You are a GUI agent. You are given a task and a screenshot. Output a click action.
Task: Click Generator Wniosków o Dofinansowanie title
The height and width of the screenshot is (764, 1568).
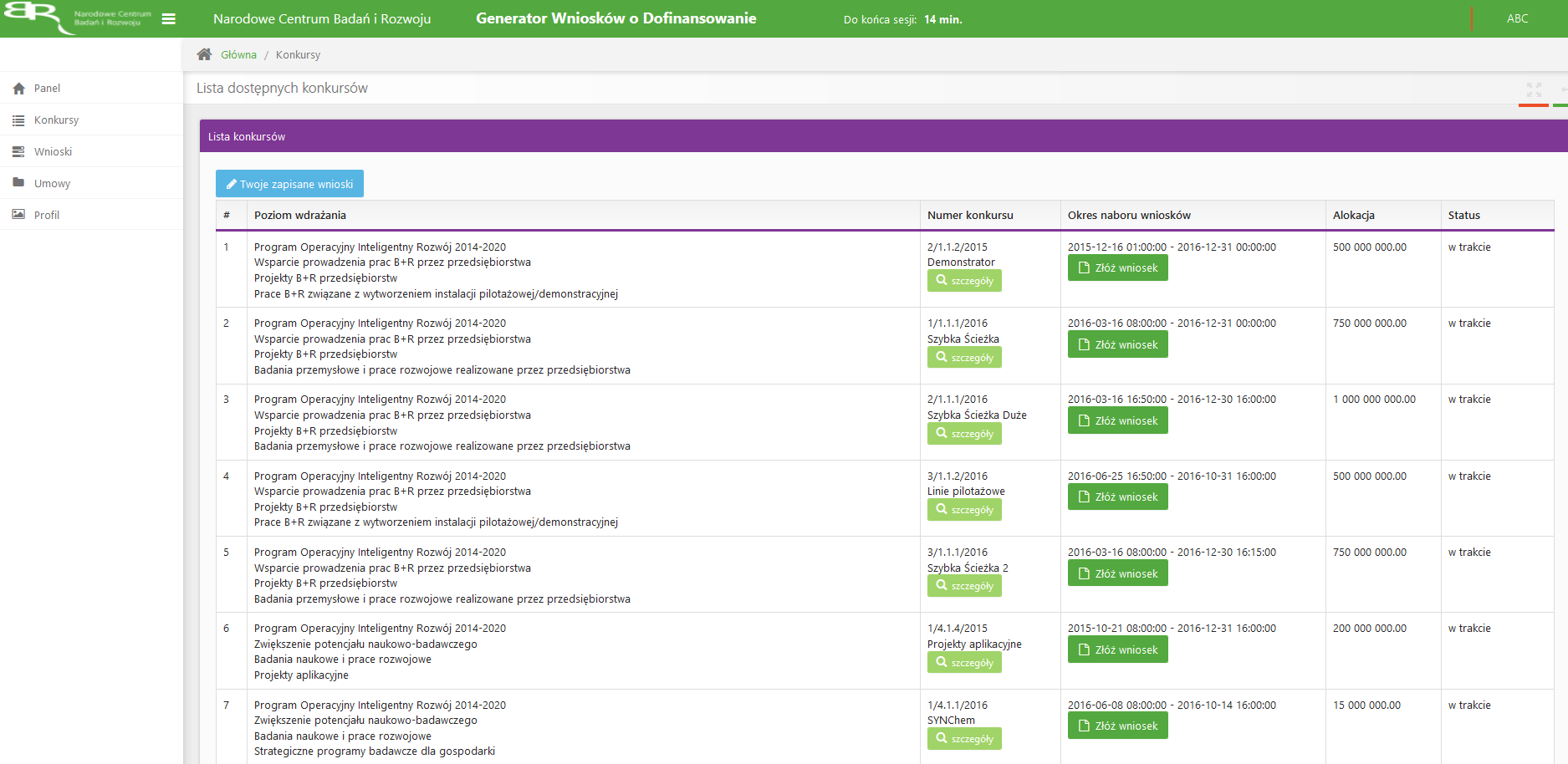pos(616,18)
